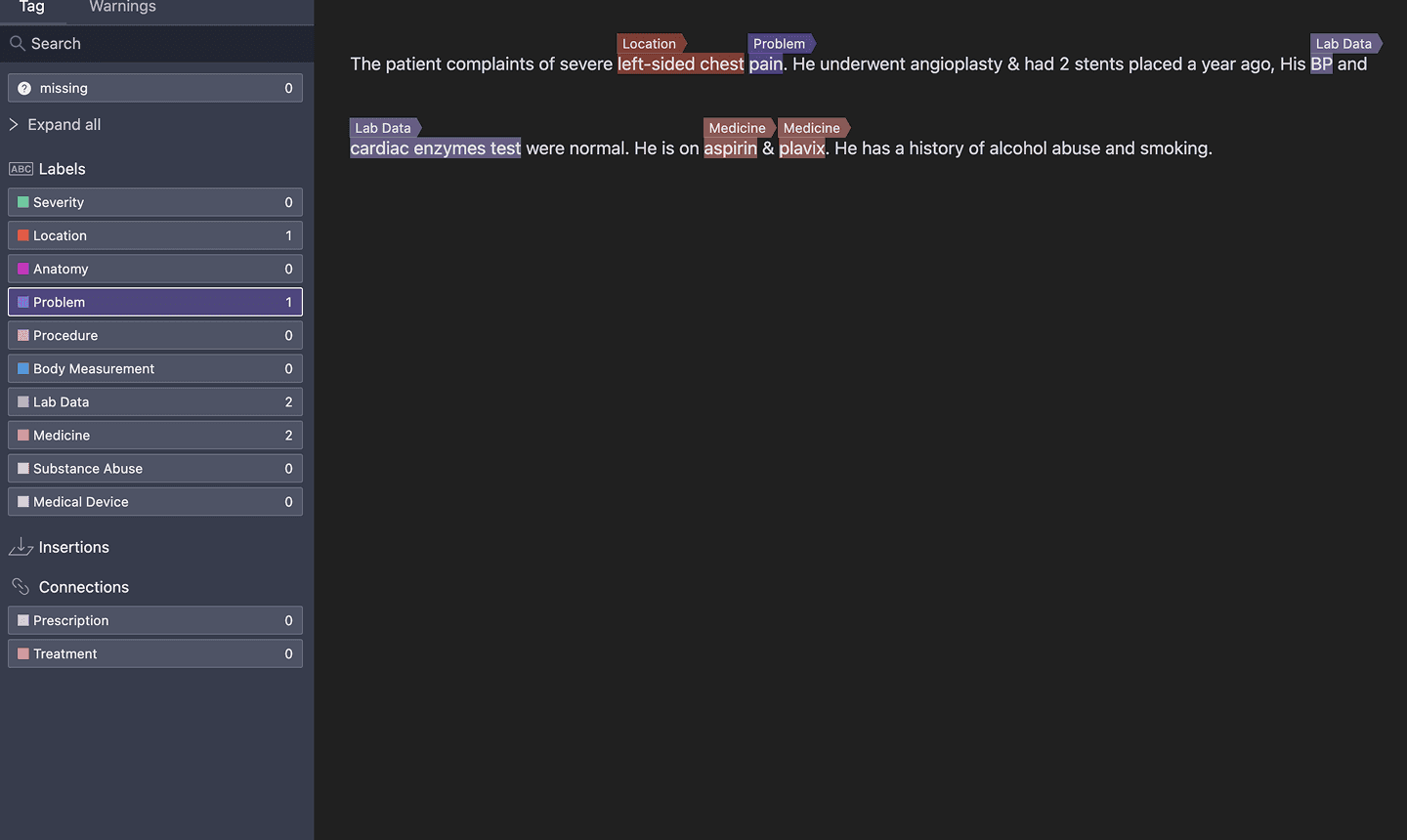Click the search magnifier icon
The height and width of the screenshot is (840, 1407).
coord(17,43)
